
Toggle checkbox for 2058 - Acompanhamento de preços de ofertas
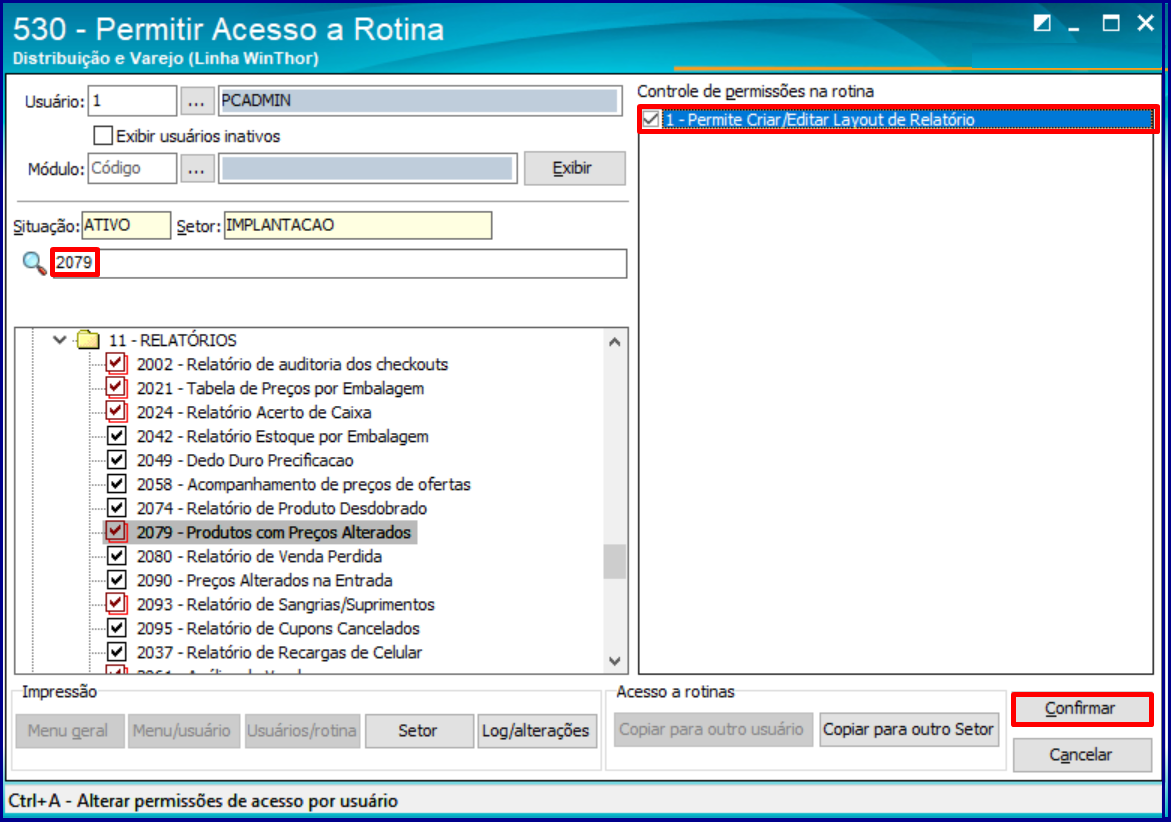coord(116,483)
